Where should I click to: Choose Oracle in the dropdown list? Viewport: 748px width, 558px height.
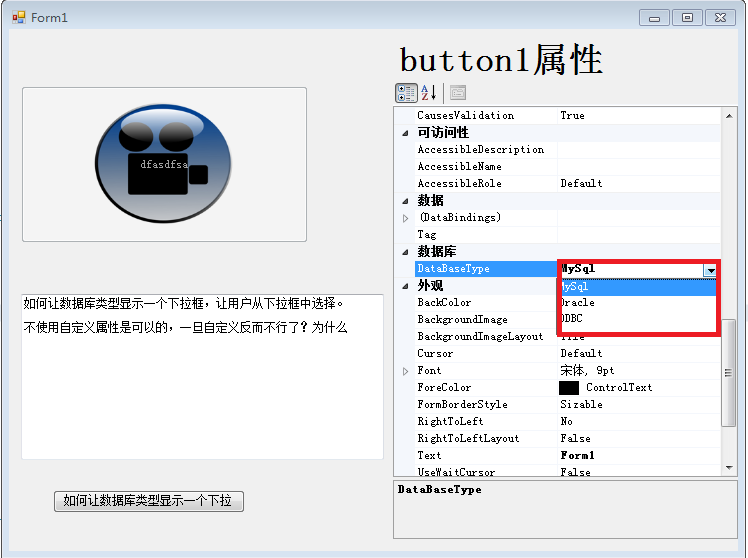pos(639,302)
